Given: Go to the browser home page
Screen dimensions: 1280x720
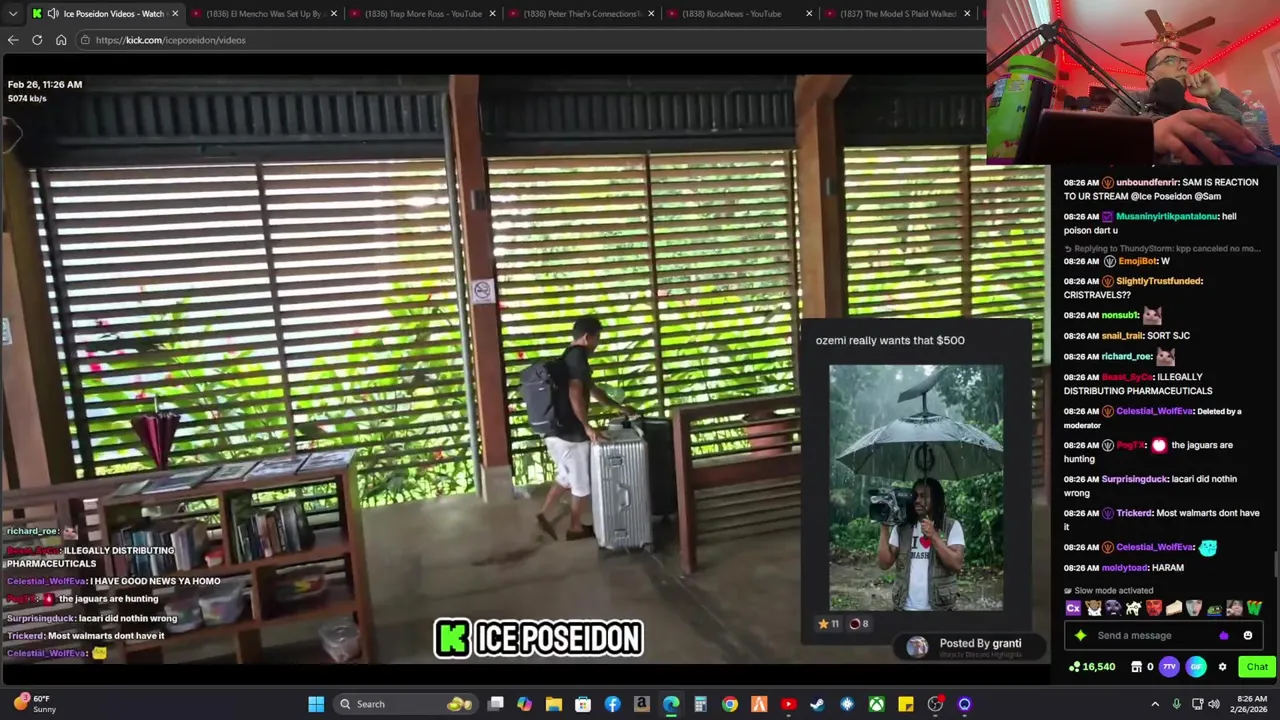Looking at the screenshot, I should click(x=61, y=40).
